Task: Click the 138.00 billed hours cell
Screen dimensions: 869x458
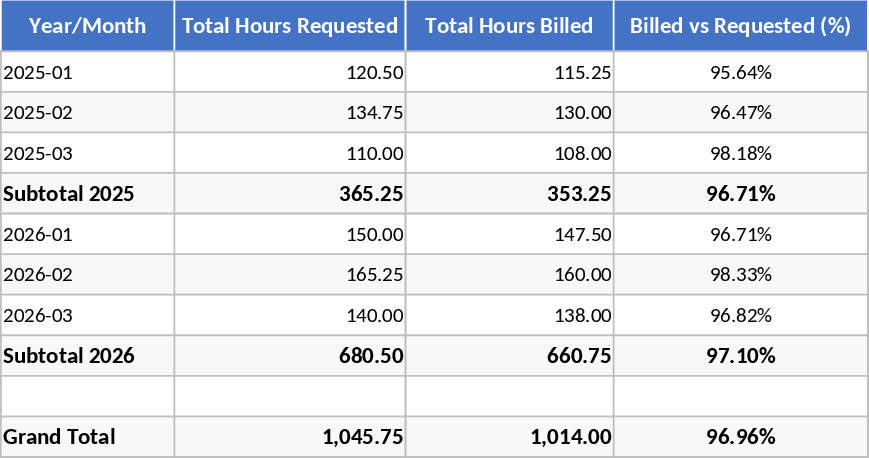Action: coord(583,316)
